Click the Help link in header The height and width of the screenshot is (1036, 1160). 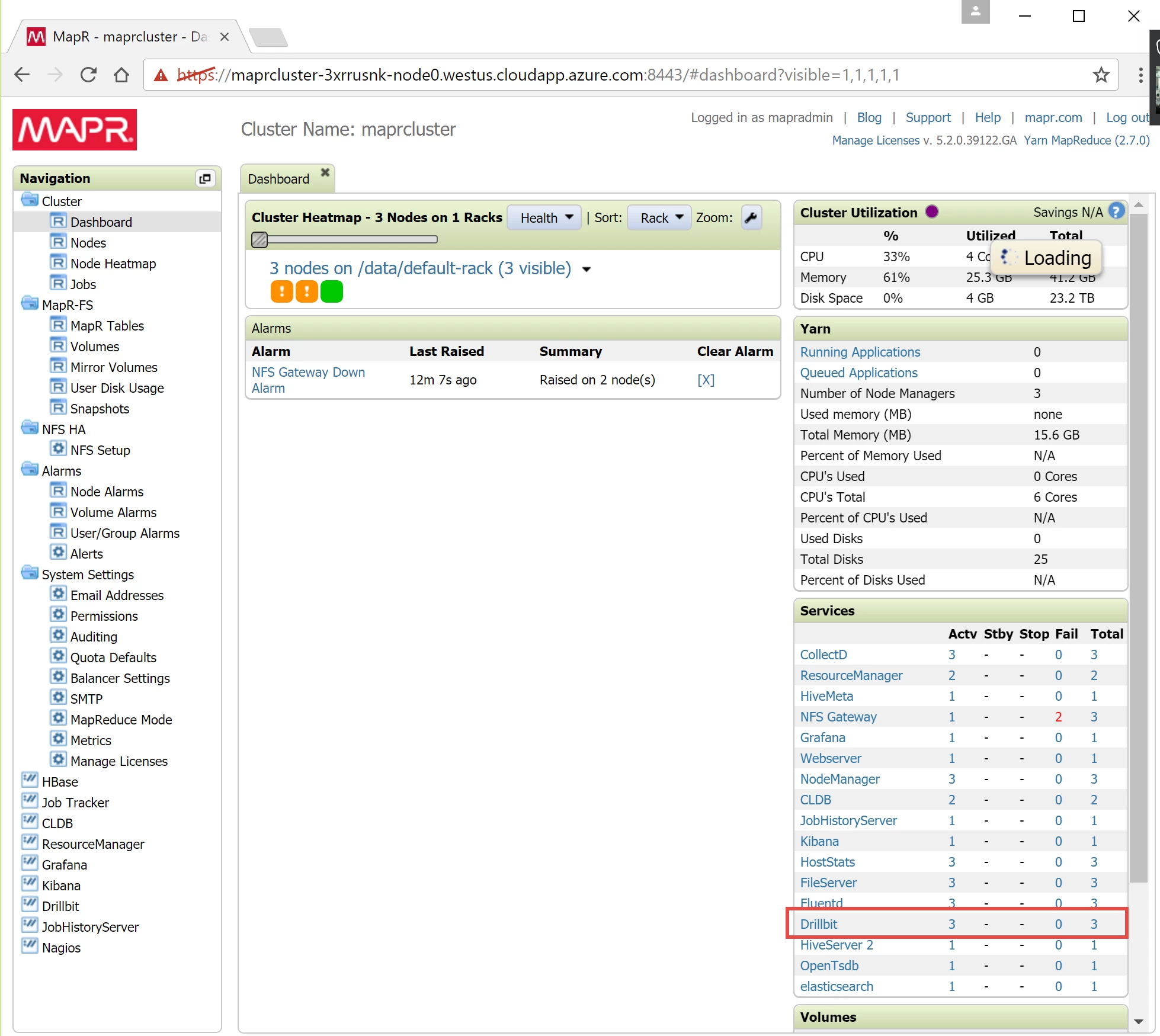(988, 117)
